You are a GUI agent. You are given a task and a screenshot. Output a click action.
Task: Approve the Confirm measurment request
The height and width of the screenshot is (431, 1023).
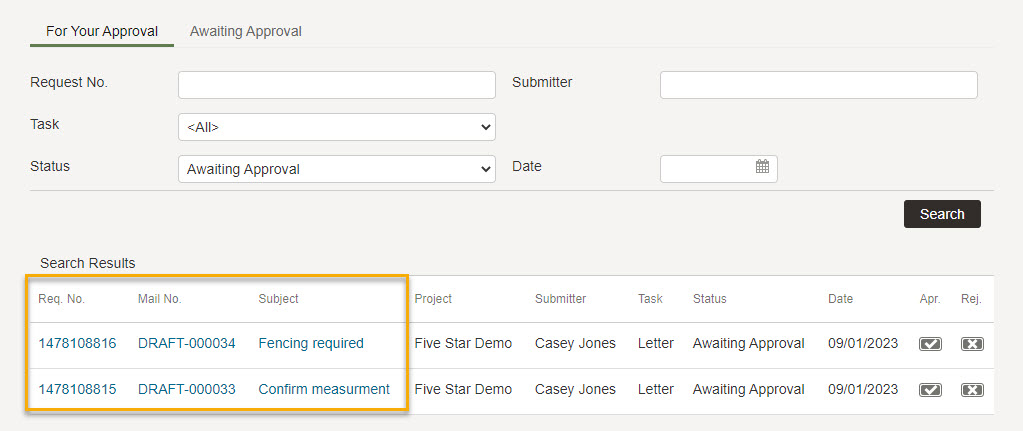point(930,390)
